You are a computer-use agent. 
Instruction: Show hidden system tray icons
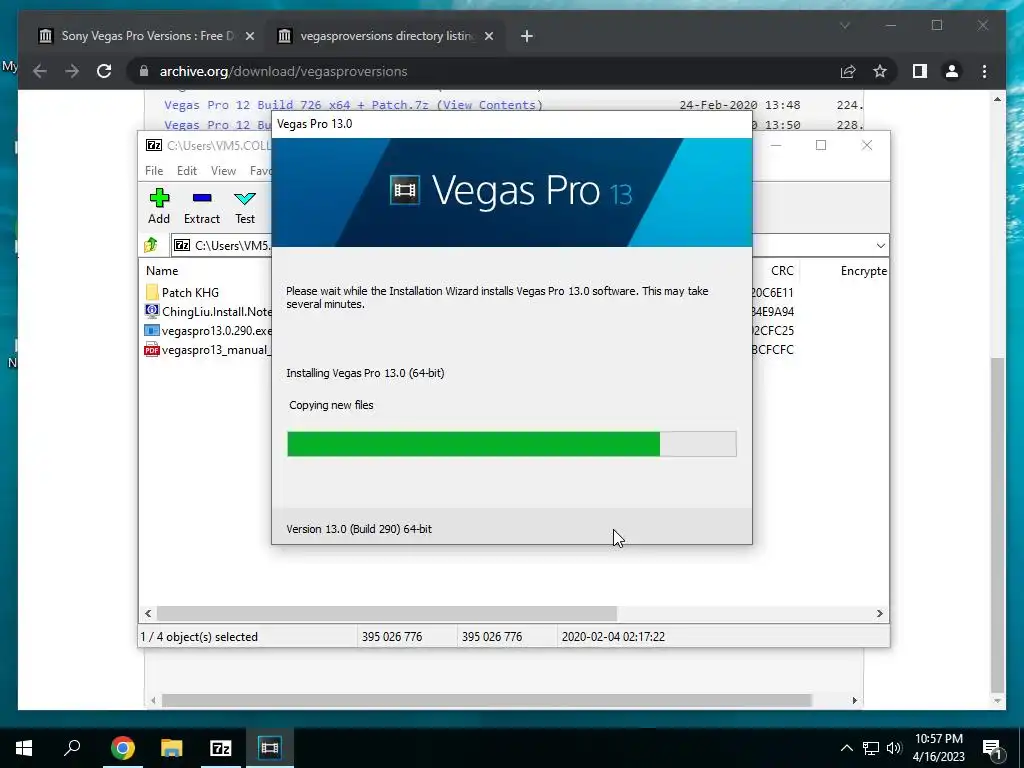(846, 748)
